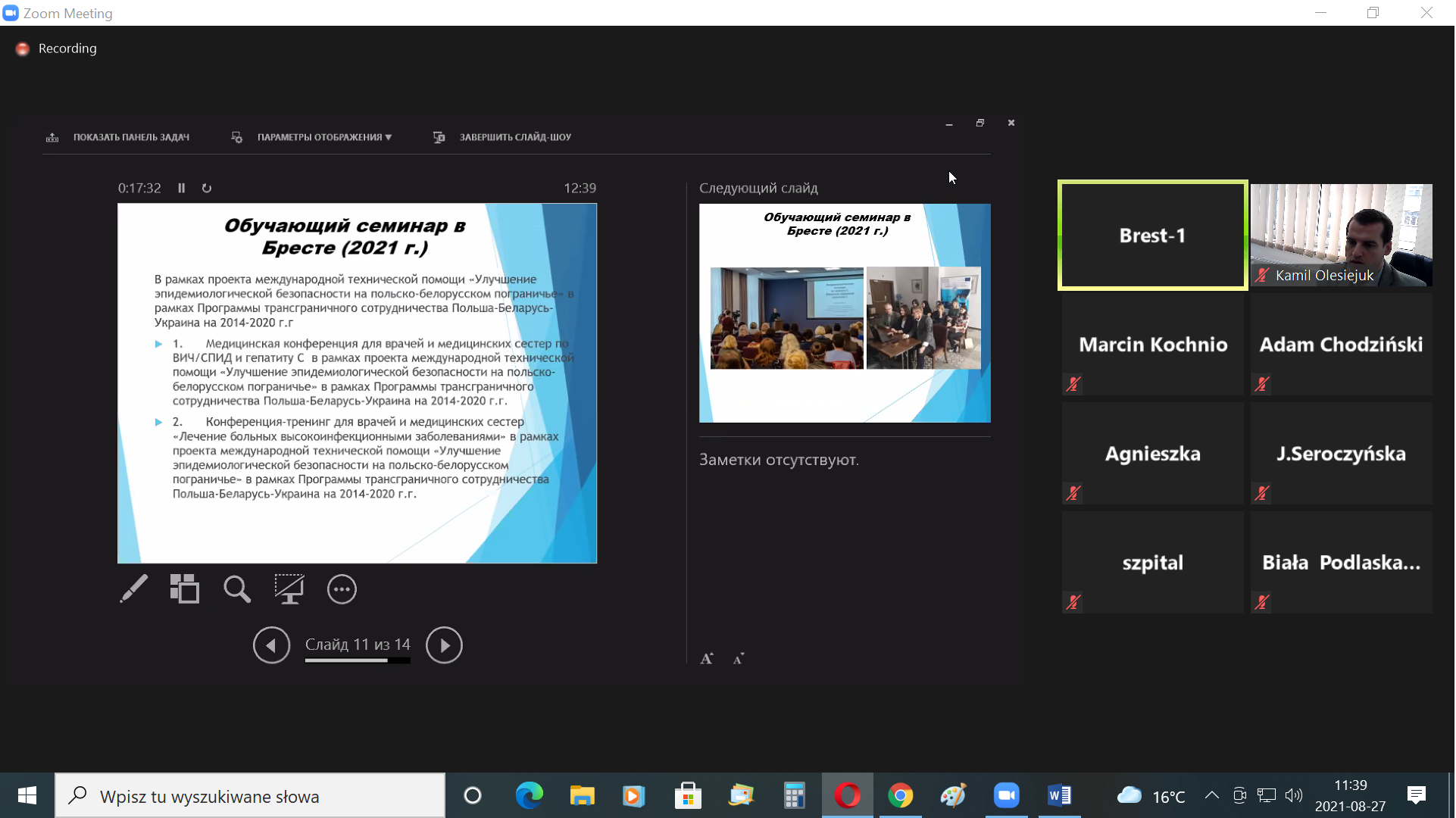Open the Windows notification center
Image resolution: width=1456 pixels, height=818 pixels.
click(1416, 795)
